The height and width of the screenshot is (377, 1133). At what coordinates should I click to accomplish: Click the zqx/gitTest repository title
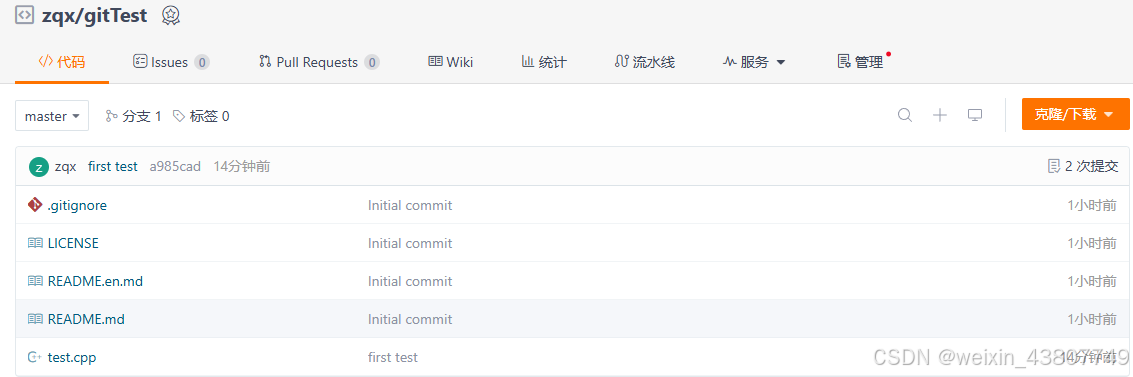pyautogui.click(x=94, y=14)
